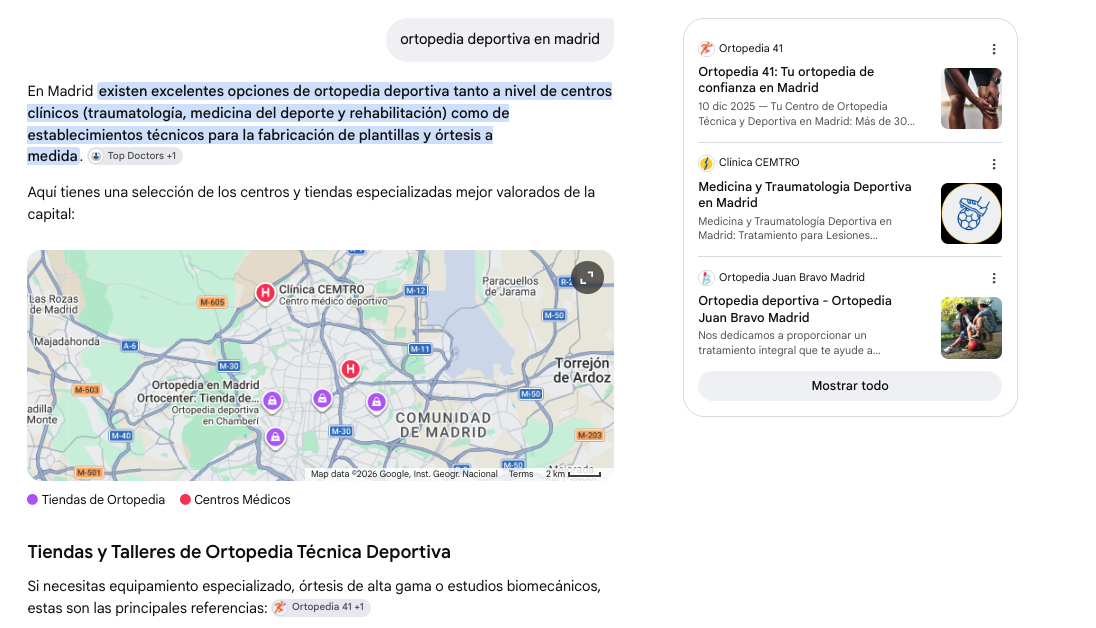Click the 'ortopedia deportiva en madrid' query bubble
Viewport: 1096px width, 628px height.
(x=500, y=39)
